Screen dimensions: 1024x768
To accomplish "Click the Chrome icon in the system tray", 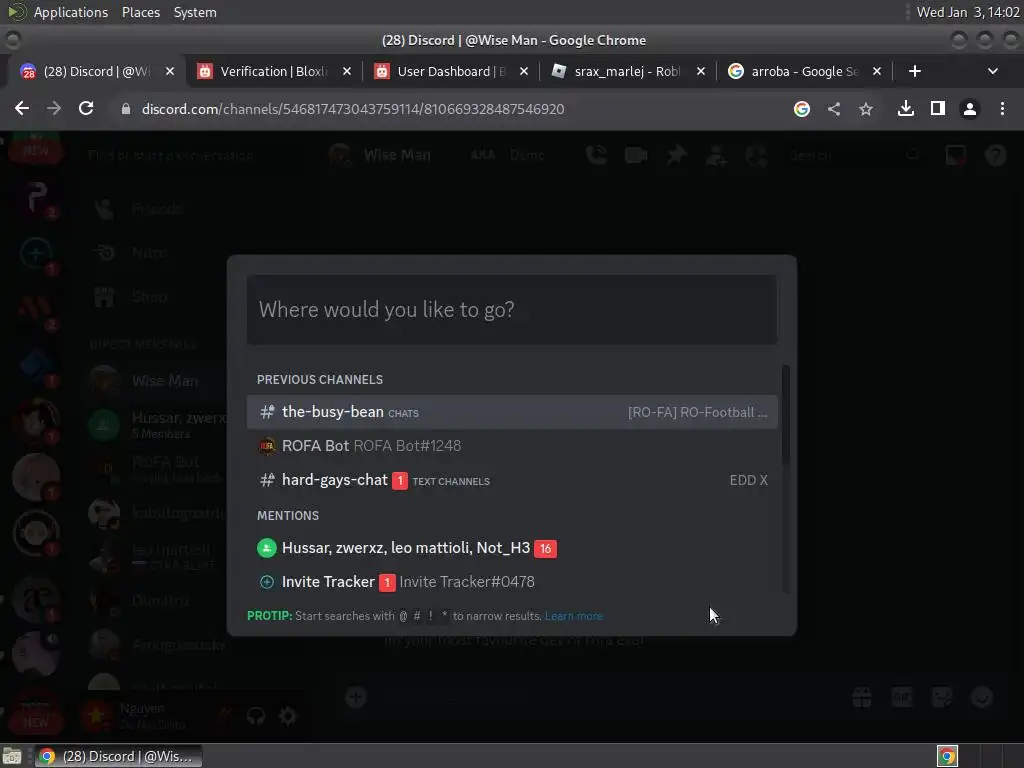I will click(947, 756).
